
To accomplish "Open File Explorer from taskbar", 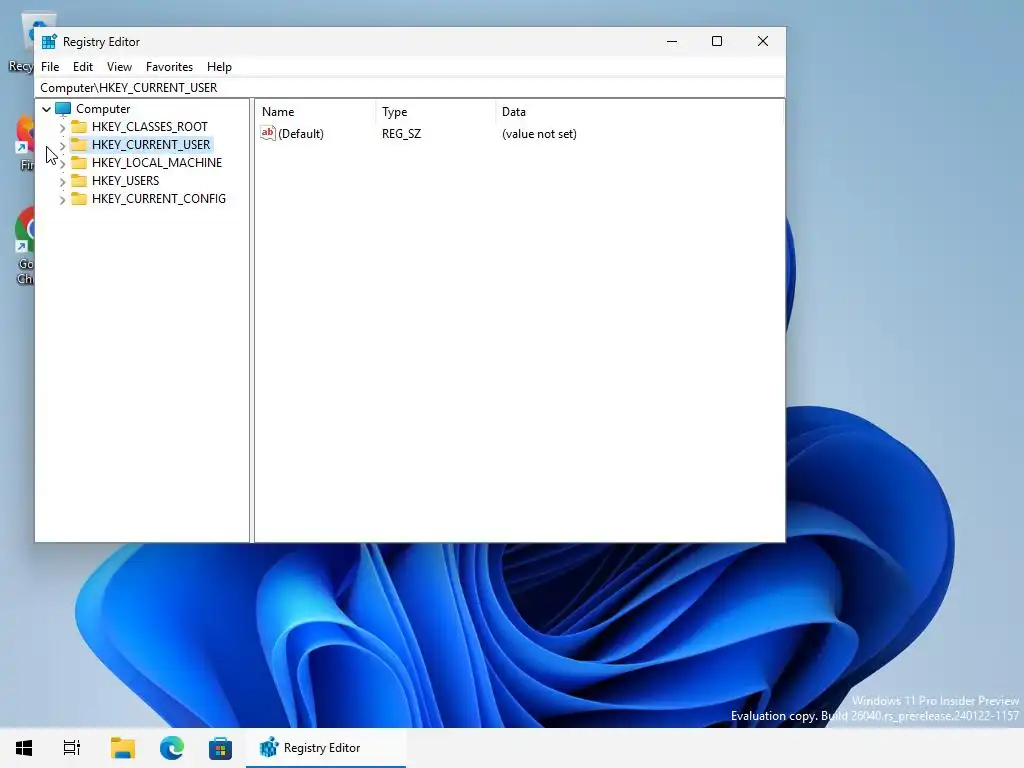I will pos(122,748).
